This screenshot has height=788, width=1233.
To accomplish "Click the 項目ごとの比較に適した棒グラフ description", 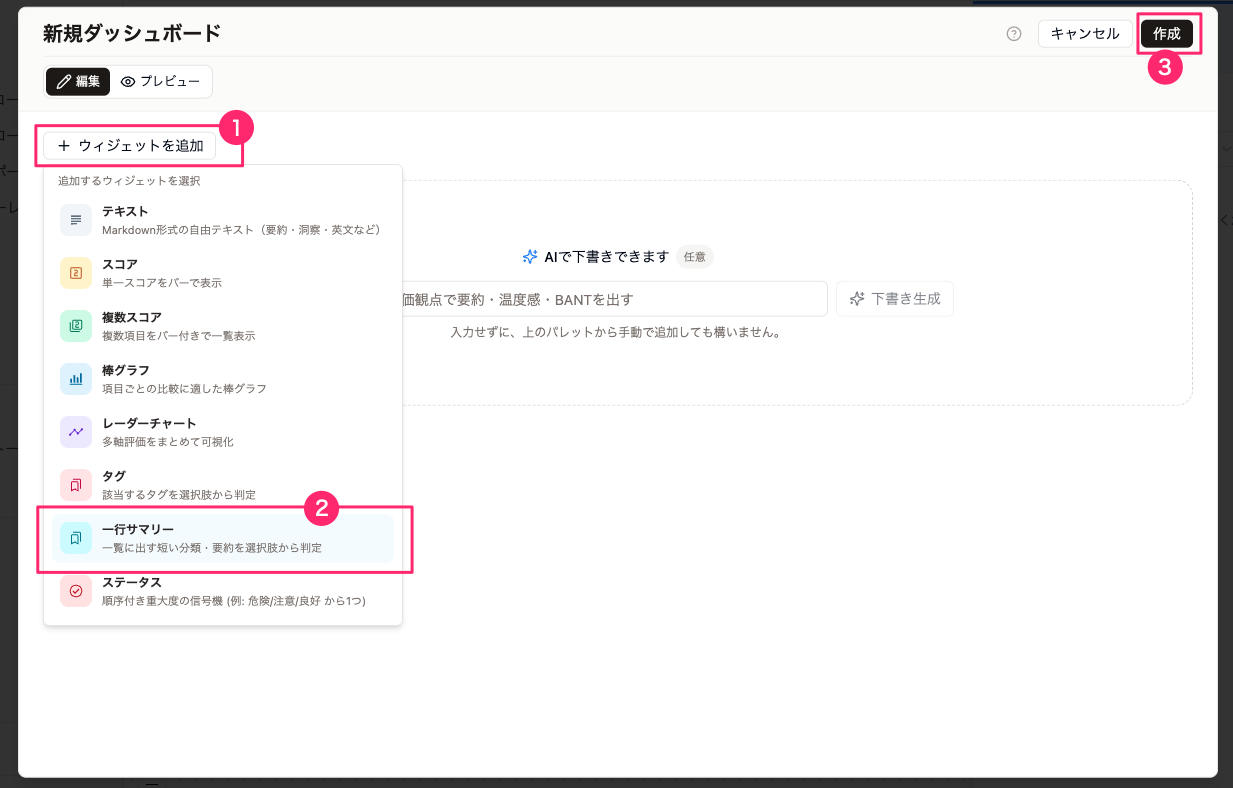I will tap(184, 388).
